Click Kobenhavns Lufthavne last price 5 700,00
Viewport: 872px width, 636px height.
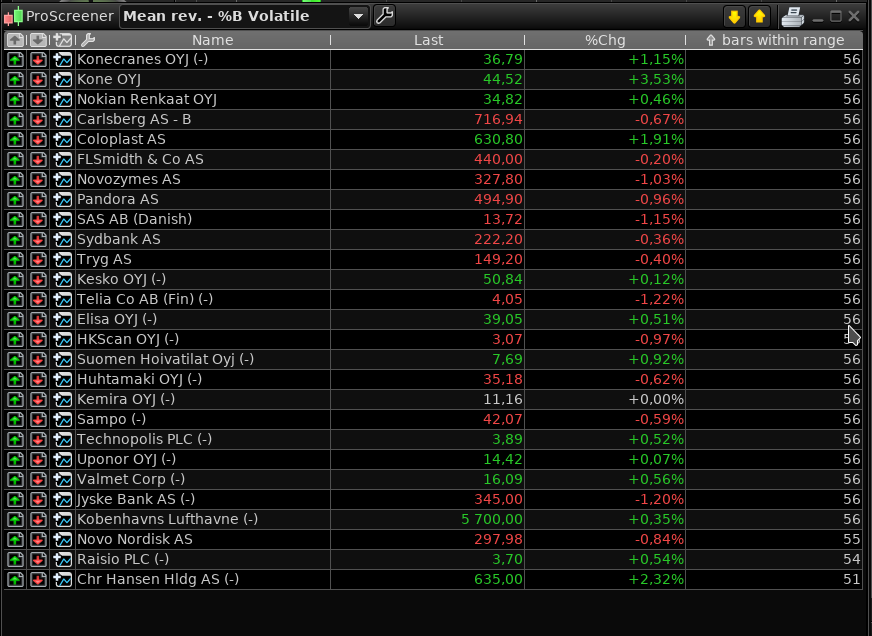tap(492, 520)
